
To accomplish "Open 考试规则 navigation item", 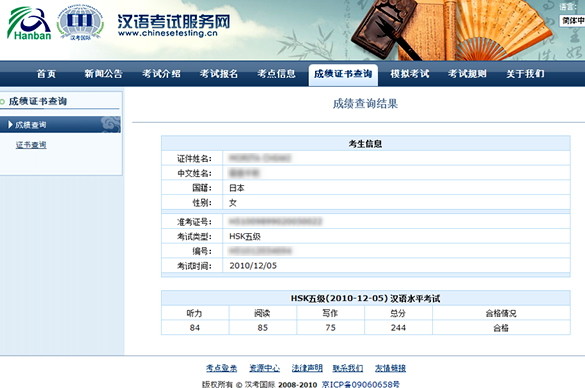I will tap(467, 74).
